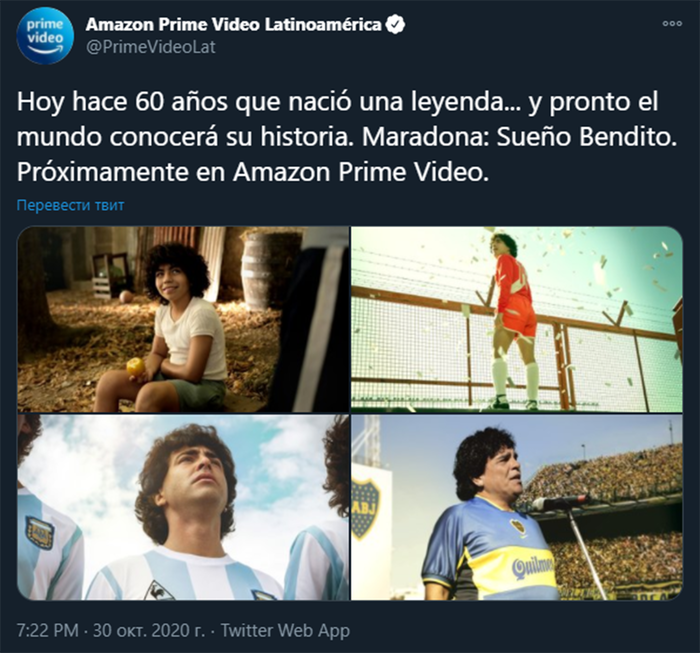700x653 pixels.
Task: Open the photo of the boy holding an orange
Action: point(183,319)
